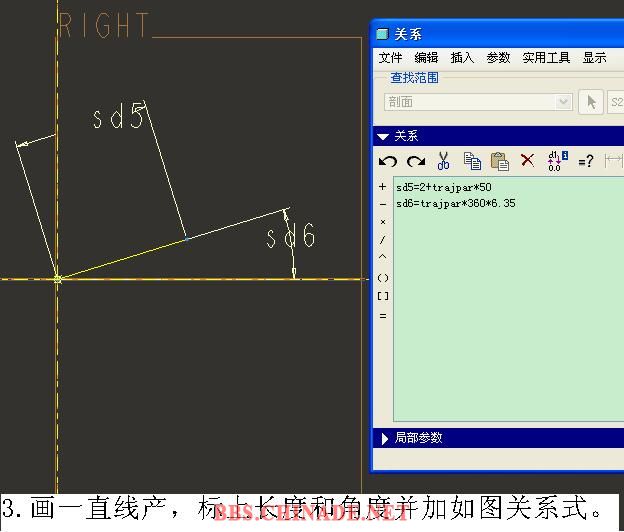This screenshot has width=624, height=532.
Task: Open the 插入 menu
Action: tap(462, 58)
